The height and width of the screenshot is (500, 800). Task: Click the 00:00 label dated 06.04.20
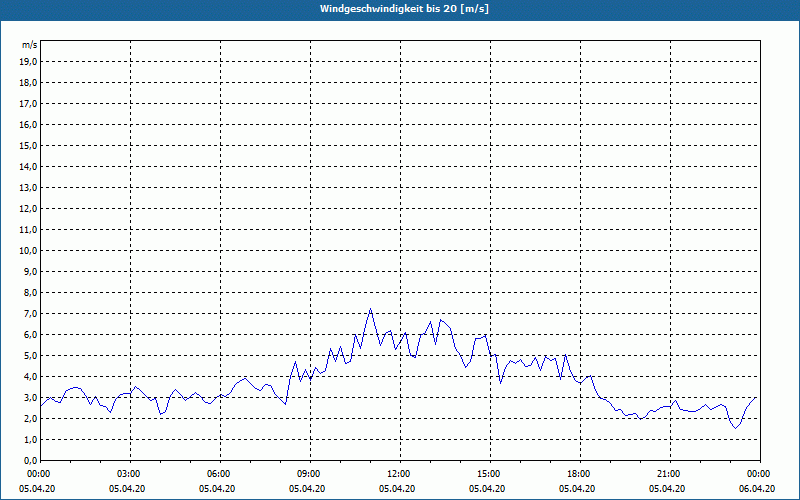[x=760, y=474]
